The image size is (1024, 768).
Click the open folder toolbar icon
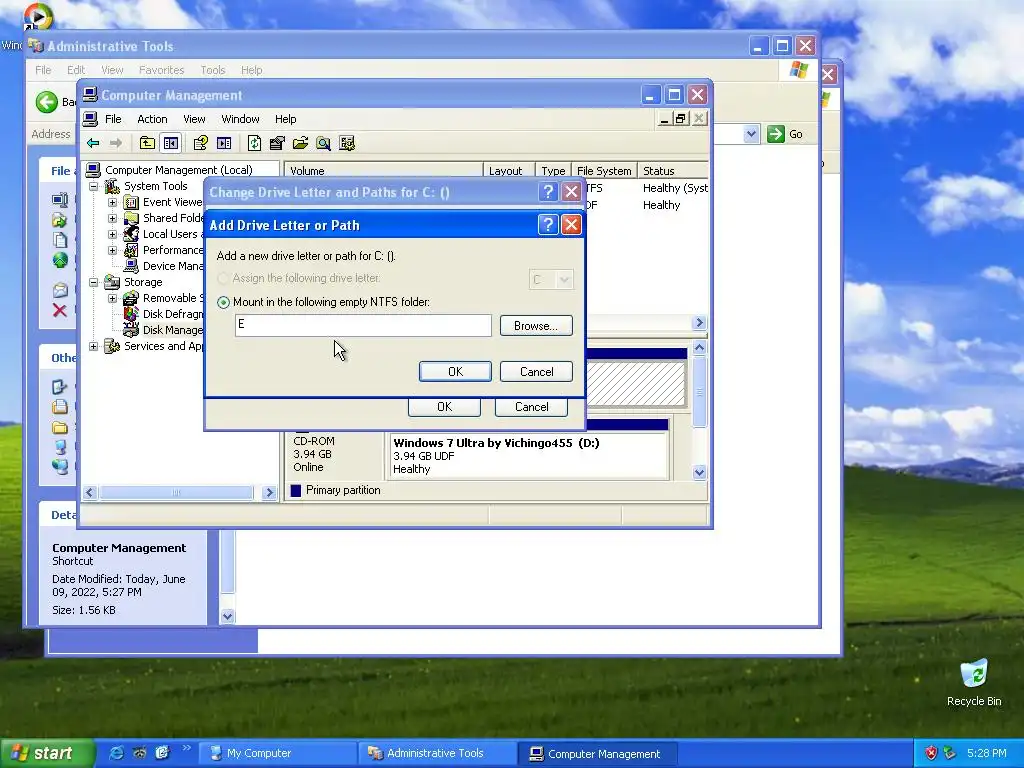tap(300, 143)
